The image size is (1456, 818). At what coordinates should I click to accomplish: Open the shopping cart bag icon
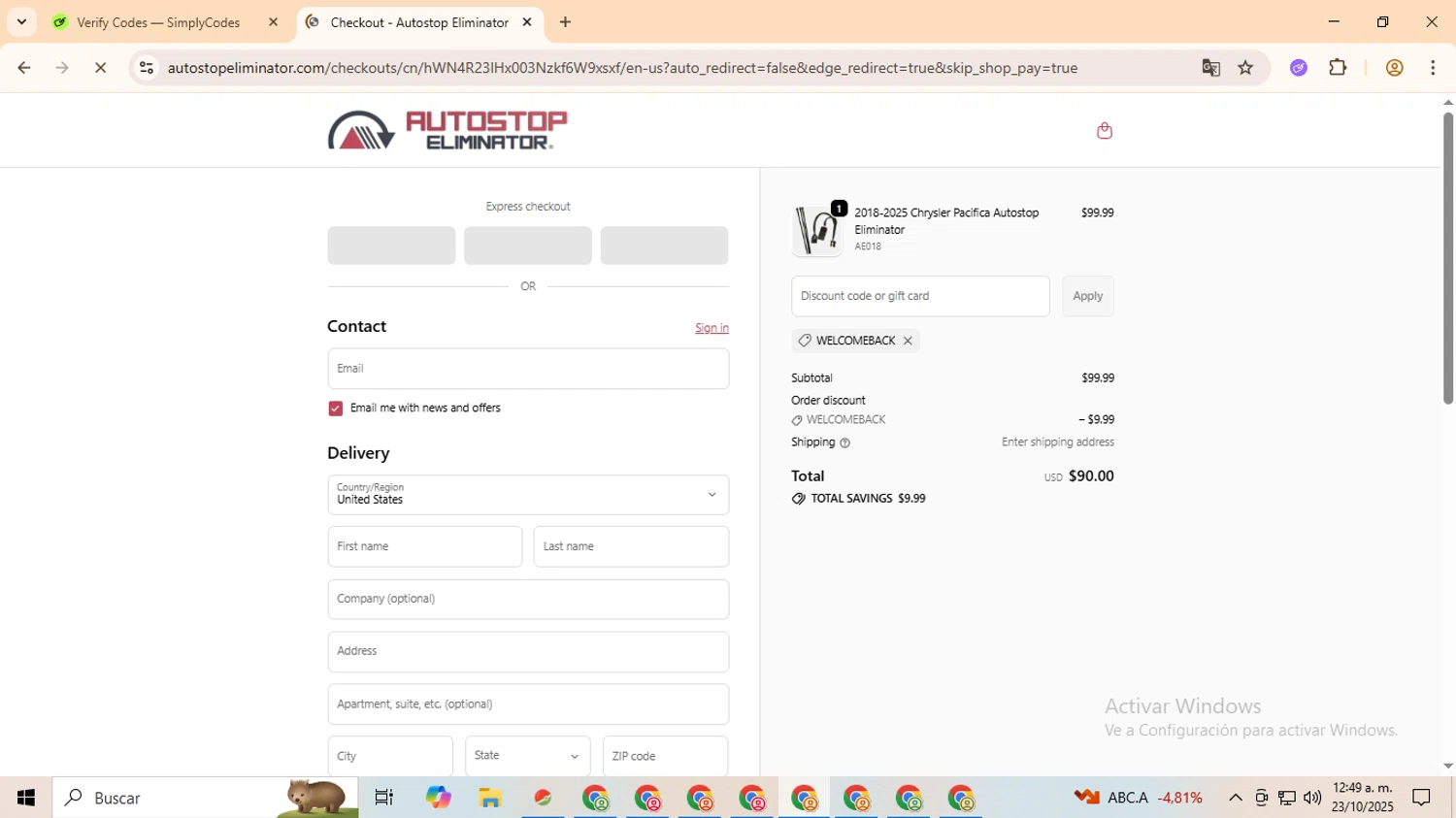1104,131
